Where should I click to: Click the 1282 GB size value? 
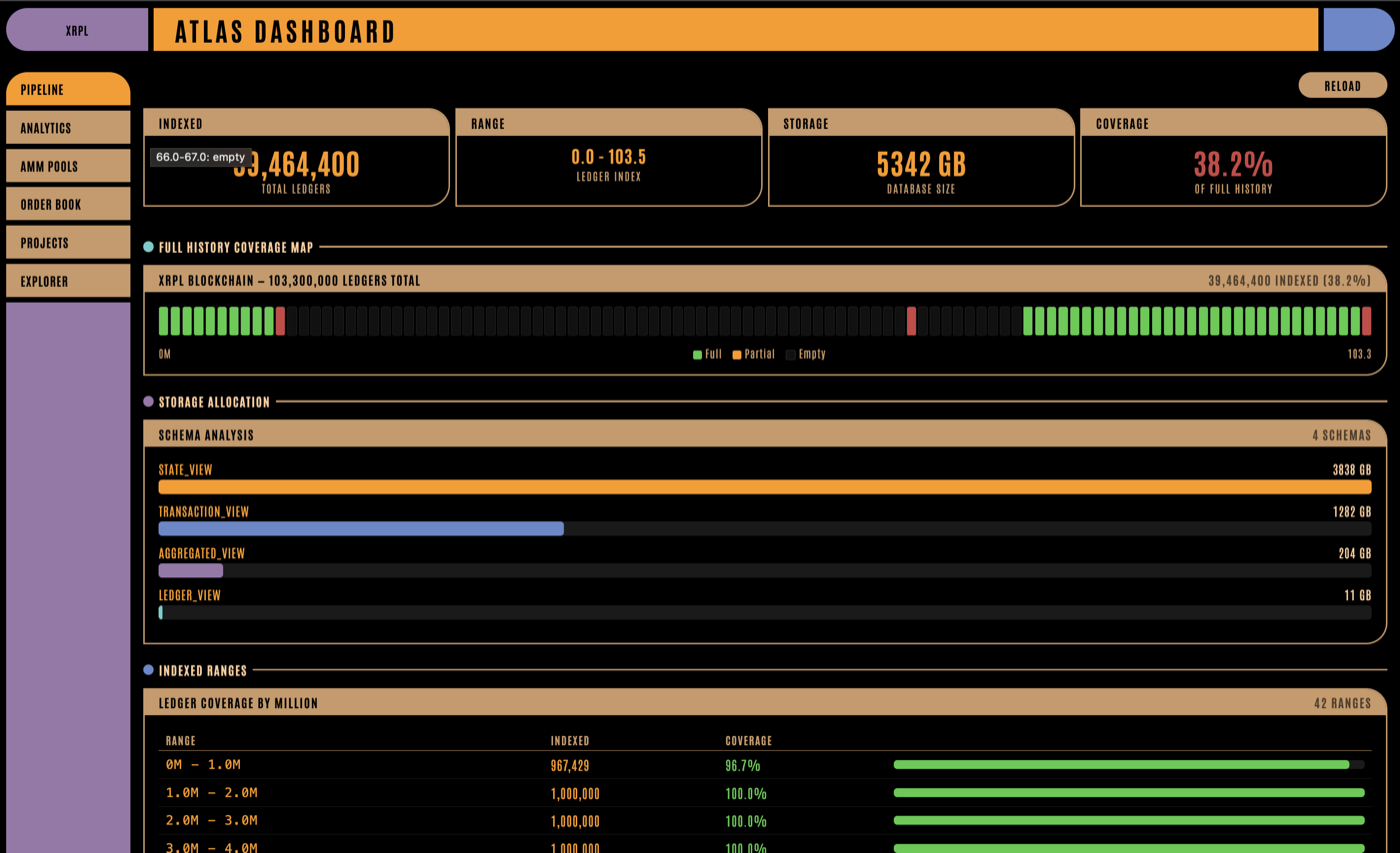[1352, 511]
